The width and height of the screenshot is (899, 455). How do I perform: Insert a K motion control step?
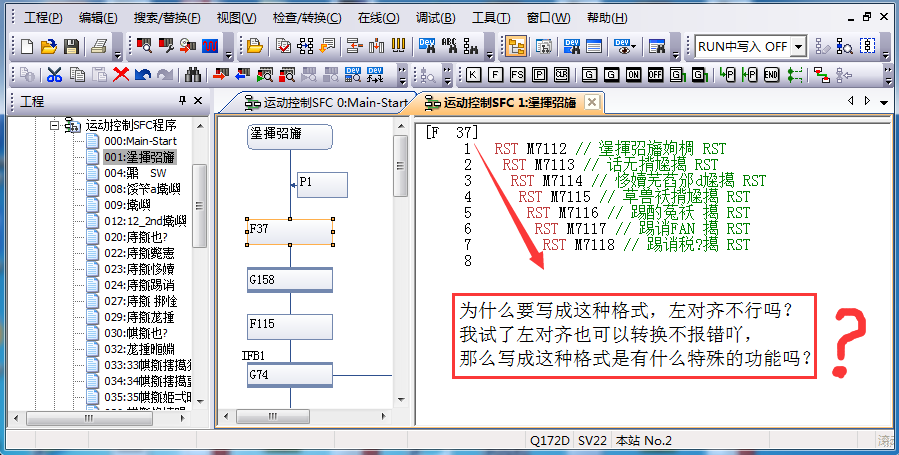click(x=470, y=74)
